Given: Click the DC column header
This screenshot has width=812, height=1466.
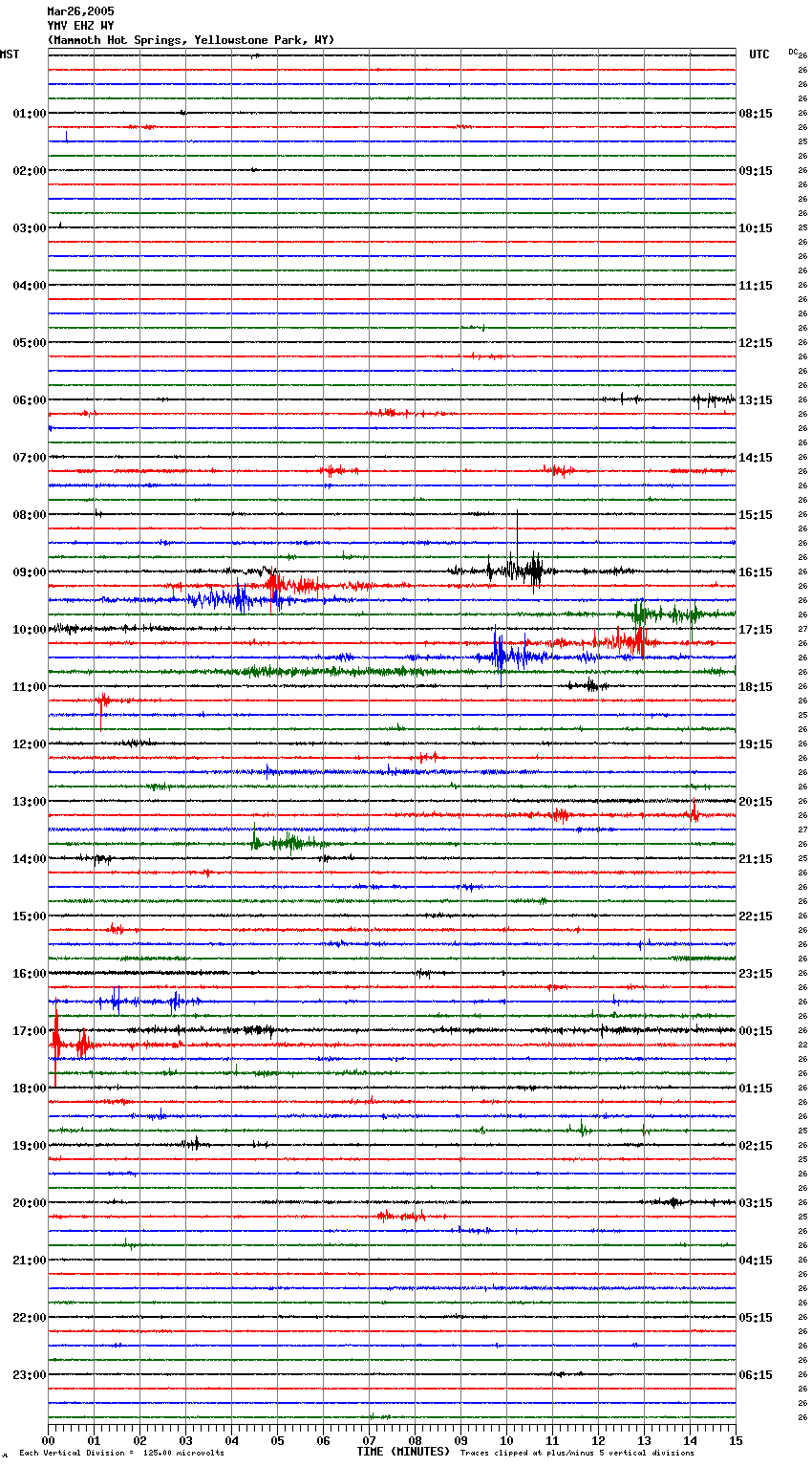Looking at the screenshot, I should click(793, 52).
